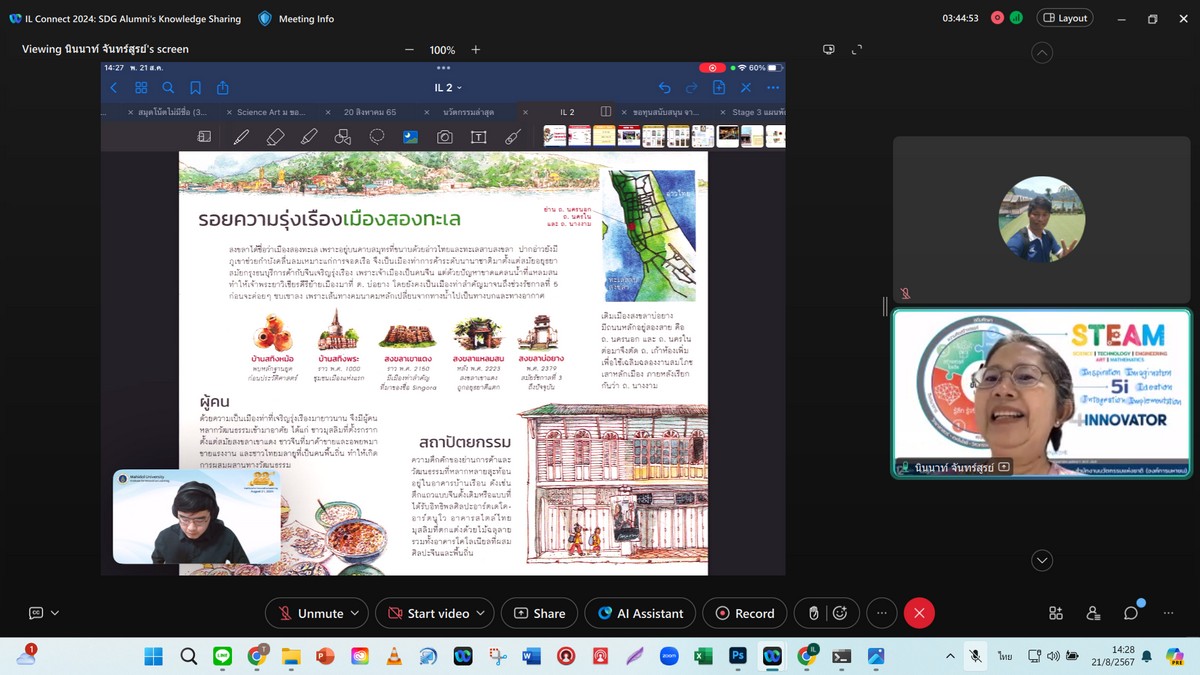Open the Participants panel
The height and width of the screenshot is (675, 1200).
(x=1093, y=613)
